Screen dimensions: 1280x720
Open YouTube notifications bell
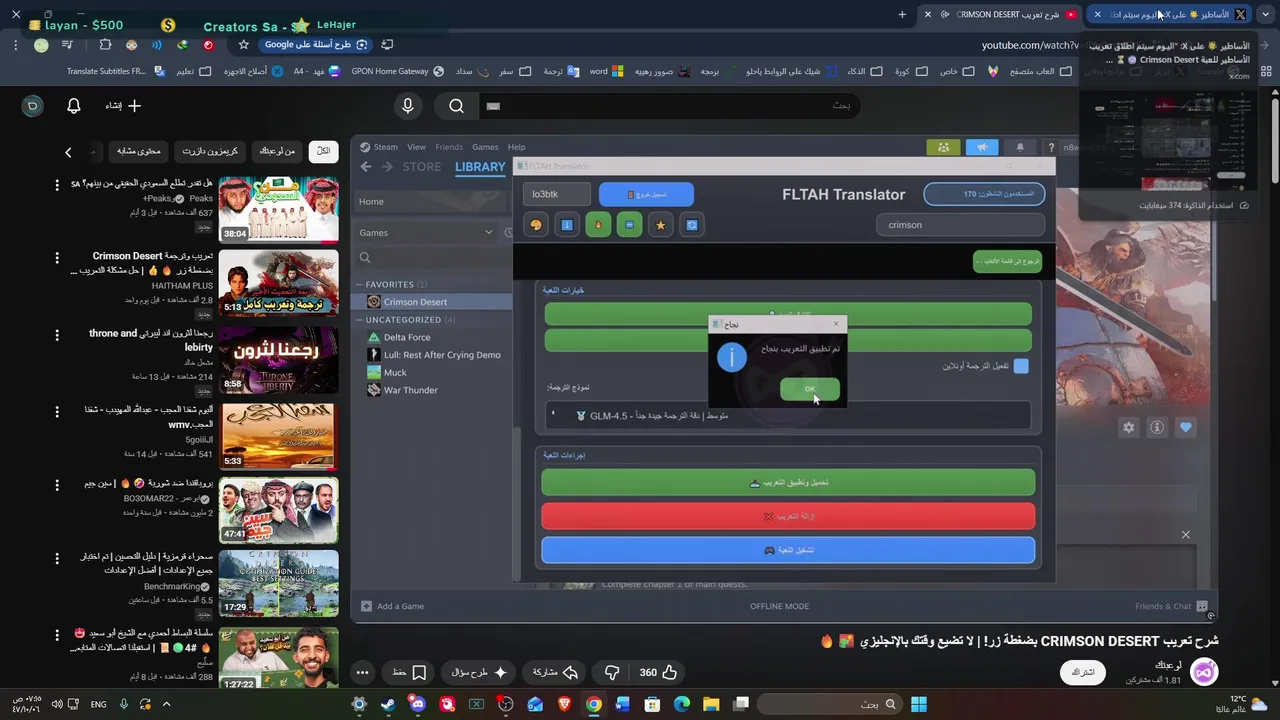(73, 105)
